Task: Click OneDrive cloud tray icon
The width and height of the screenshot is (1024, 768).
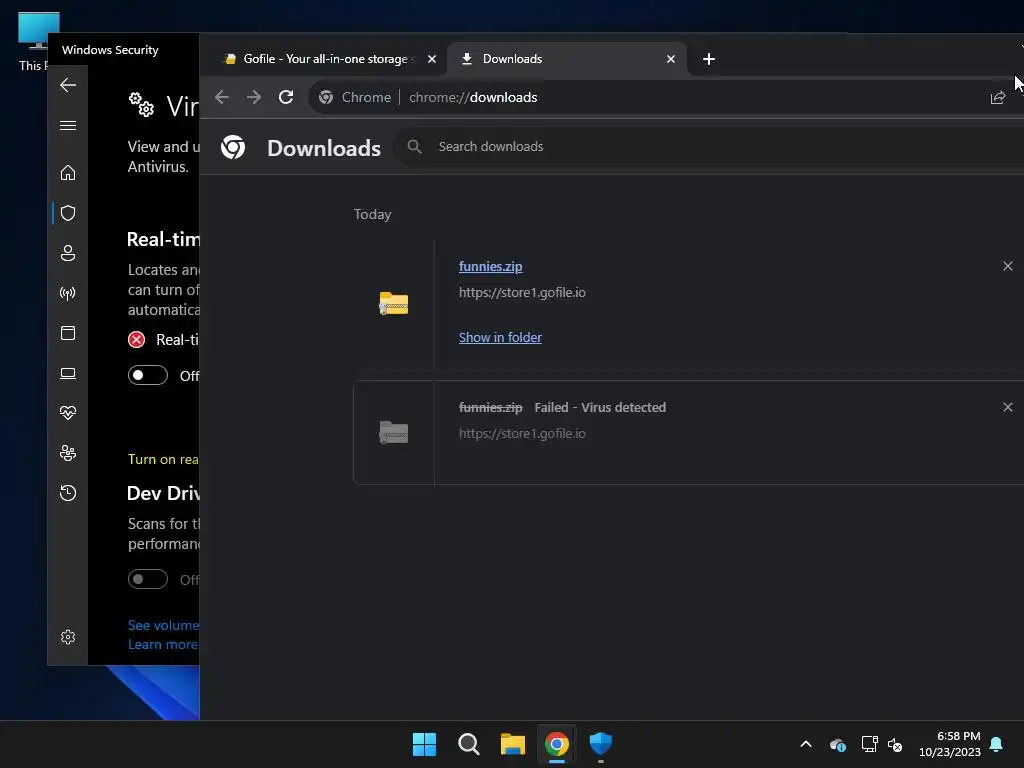Action: (838, 744)
